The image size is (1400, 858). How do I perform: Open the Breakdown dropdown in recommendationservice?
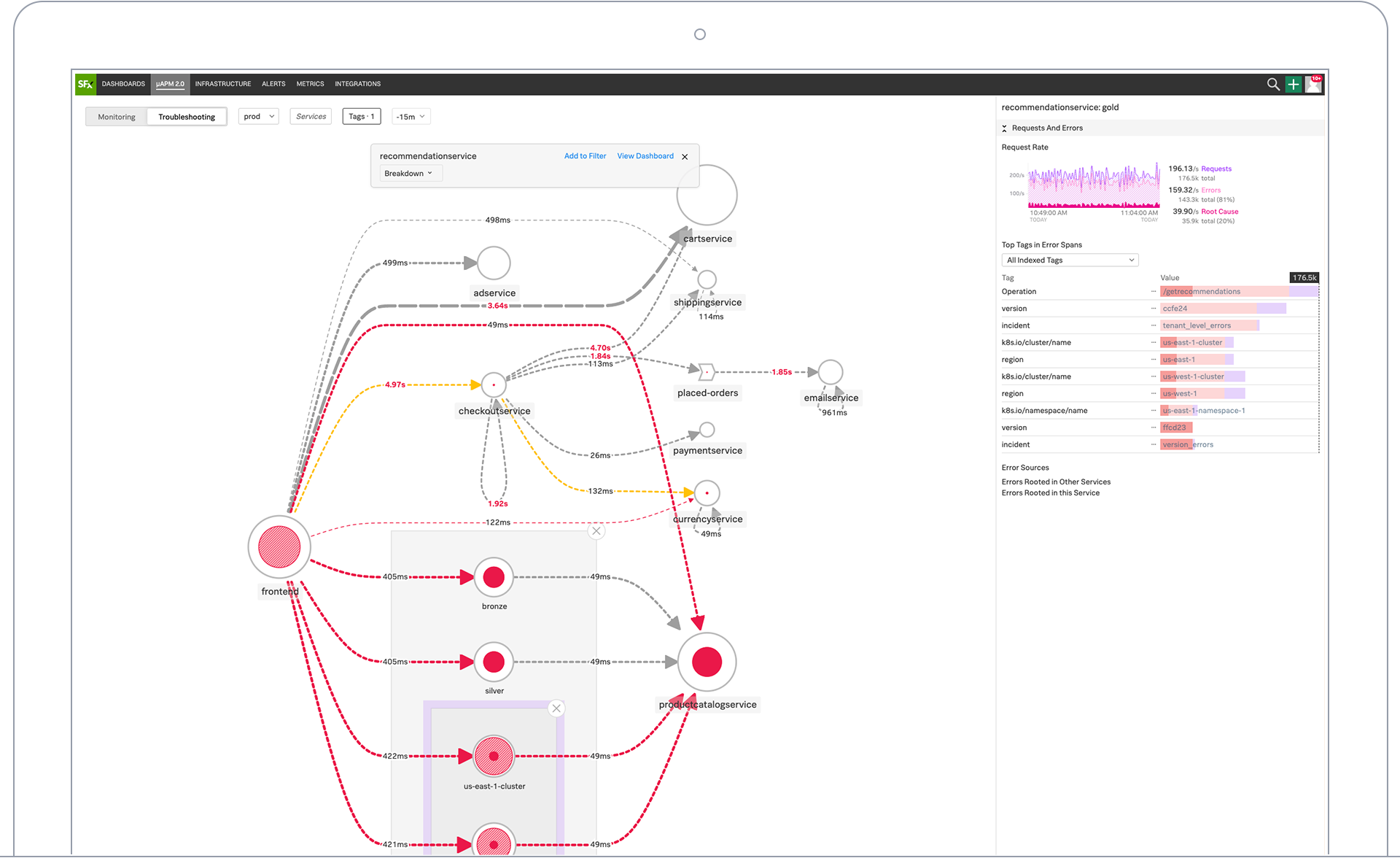pos(407,173)
